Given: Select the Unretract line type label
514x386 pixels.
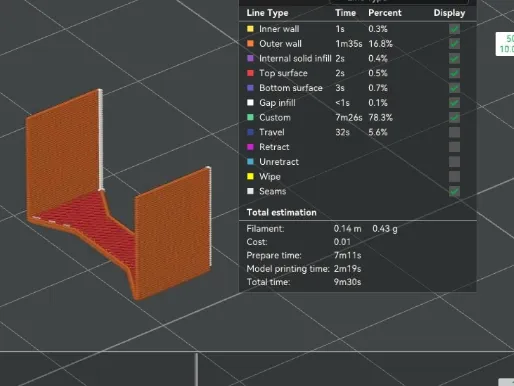Looking at the screenshot, I should point(279,162).
